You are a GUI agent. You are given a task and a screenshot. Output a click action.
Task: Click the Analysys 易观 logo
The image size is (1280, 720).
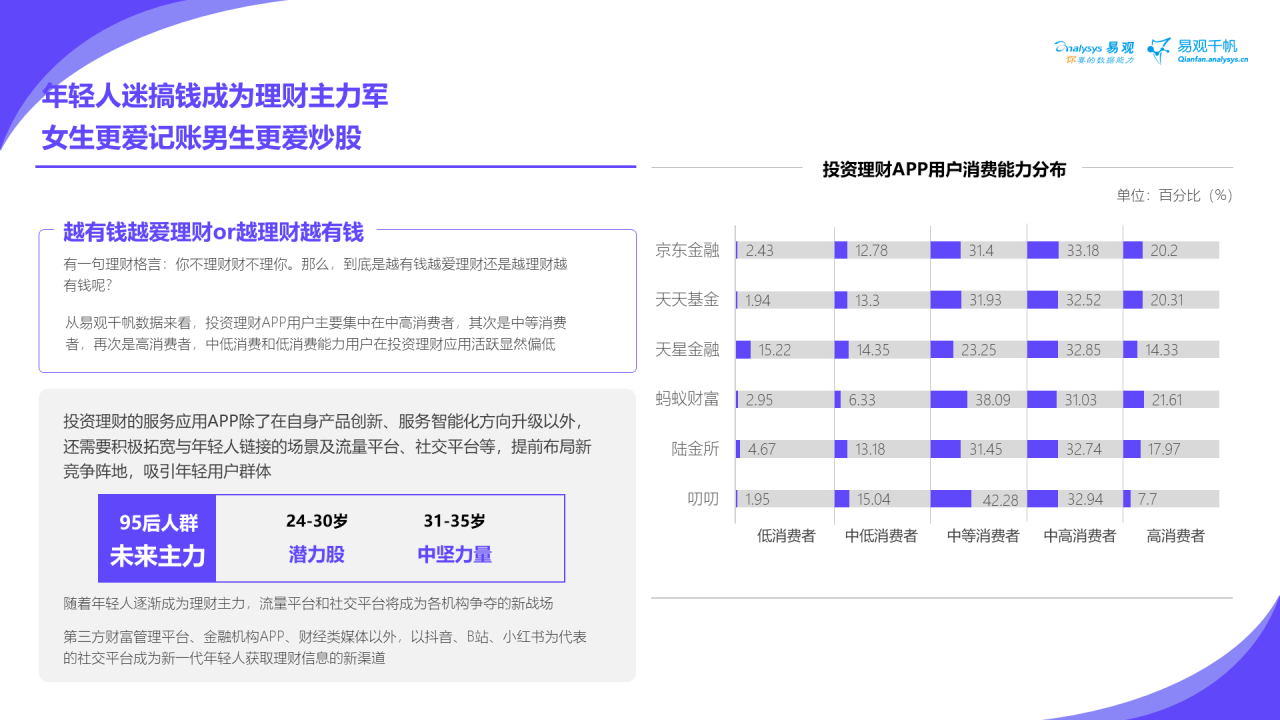(x=1094, y=51)
